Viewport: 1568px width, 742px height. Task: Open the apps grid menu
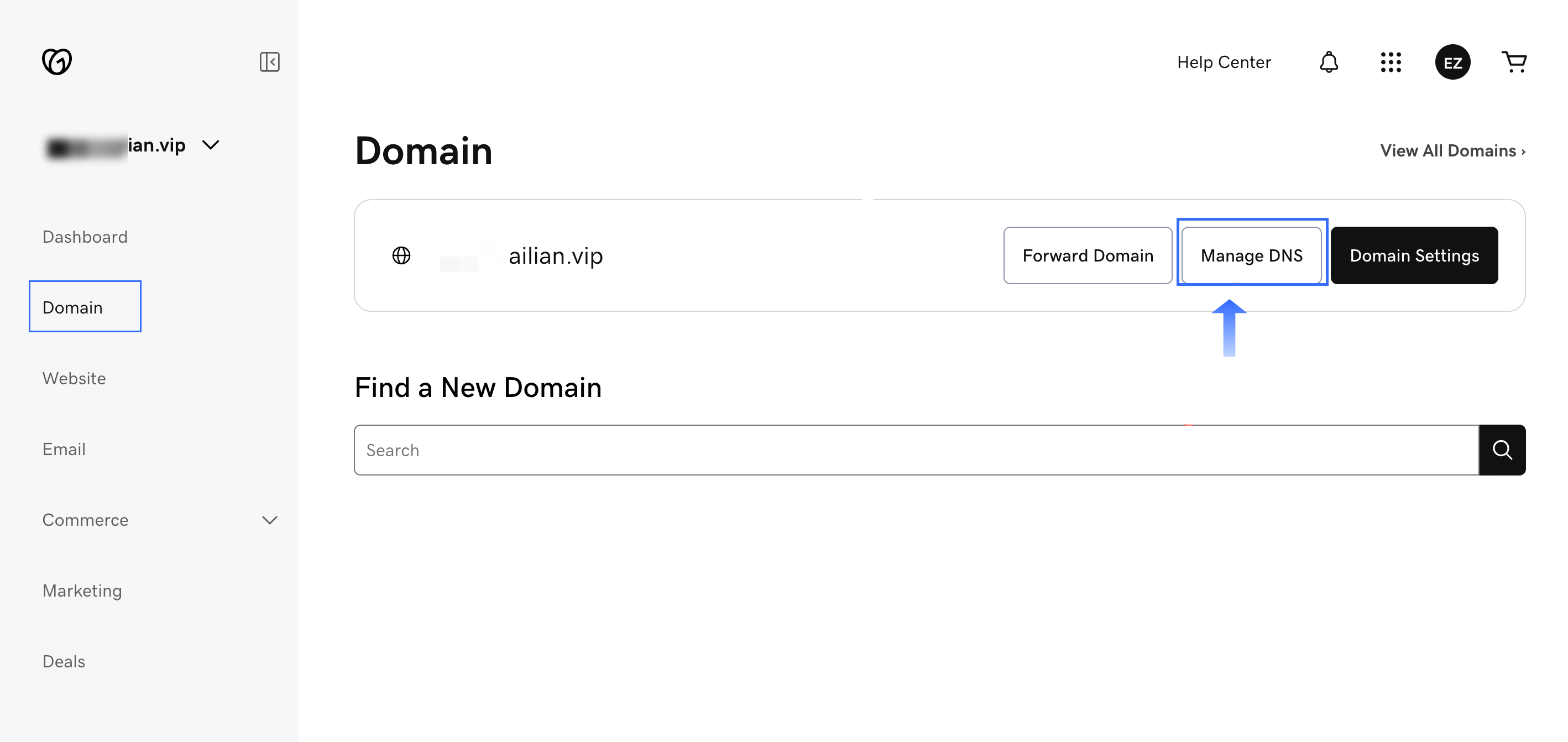tap(1391, 62)
